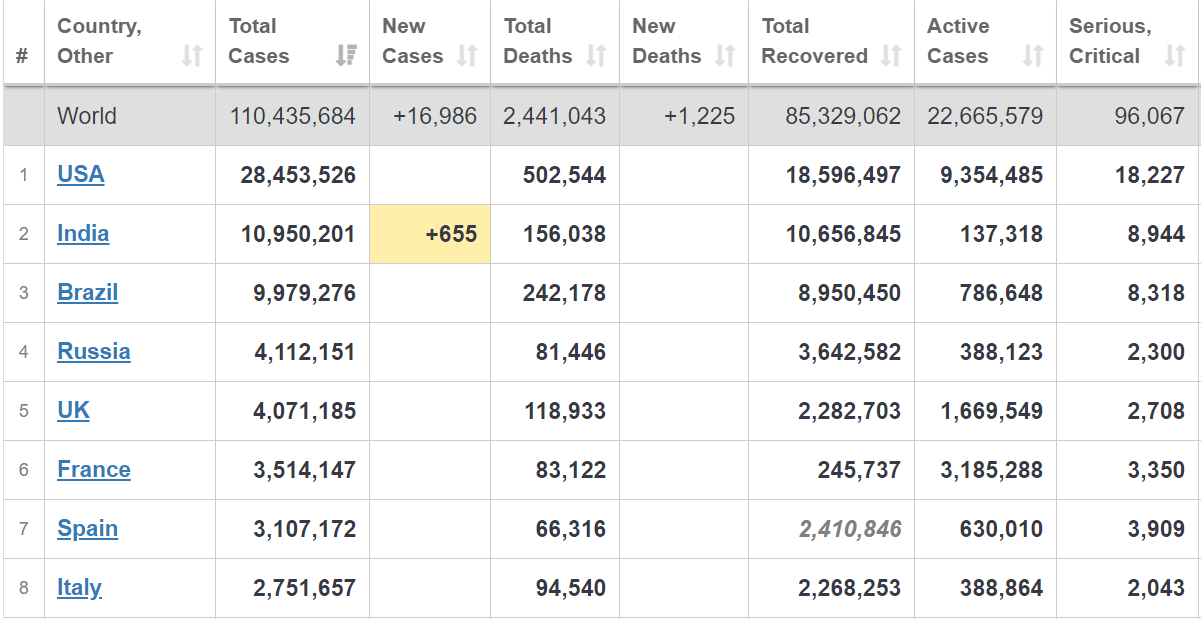Open the USA country link
This screenshot has width=1201, height=619.
81,174
